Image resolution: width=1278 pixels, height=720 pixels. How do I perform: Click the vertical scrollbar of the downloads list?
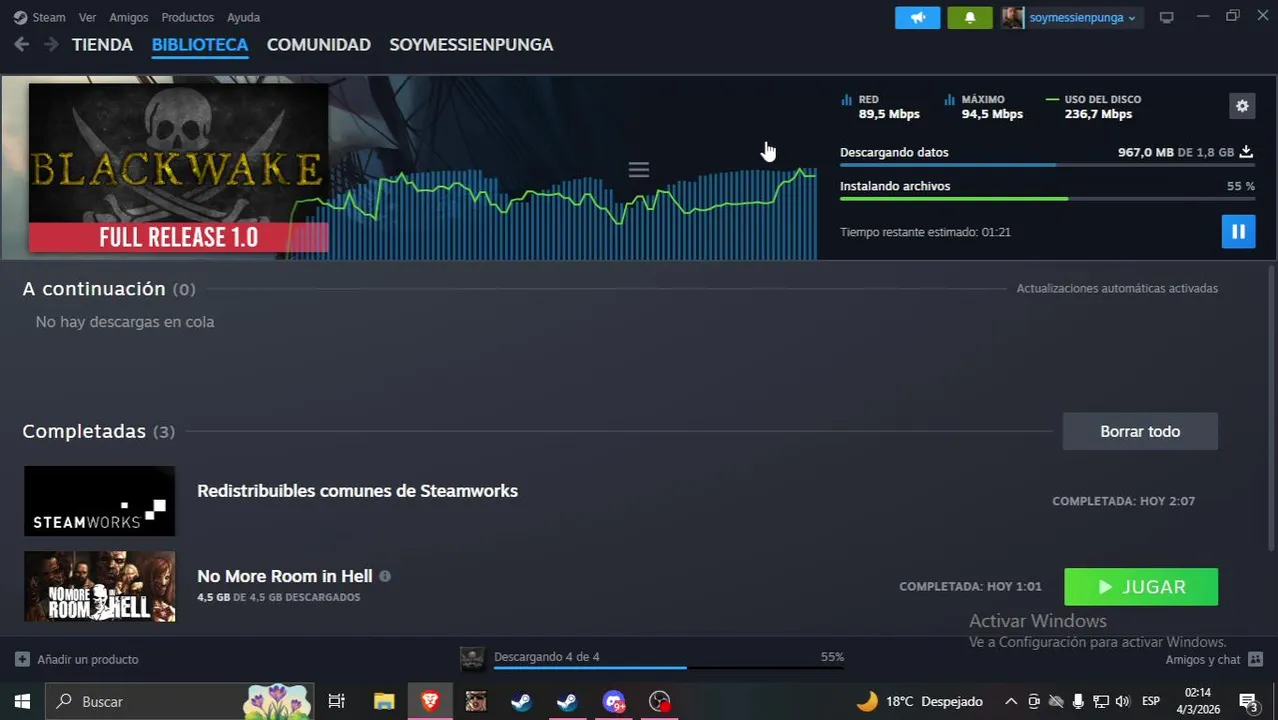(x=1272, y=407)
